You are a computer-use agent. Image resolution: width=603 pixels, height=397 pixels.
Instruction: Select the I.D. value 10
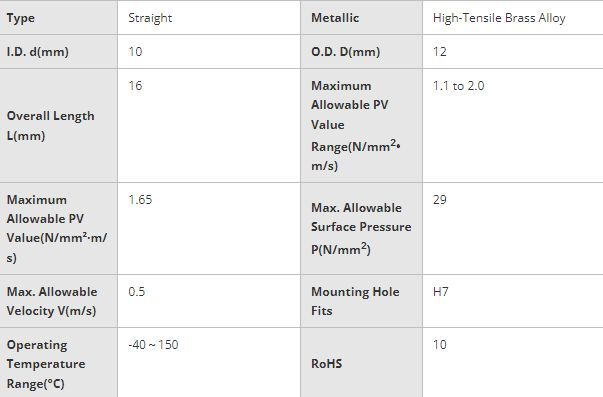[x=135, y=52]
